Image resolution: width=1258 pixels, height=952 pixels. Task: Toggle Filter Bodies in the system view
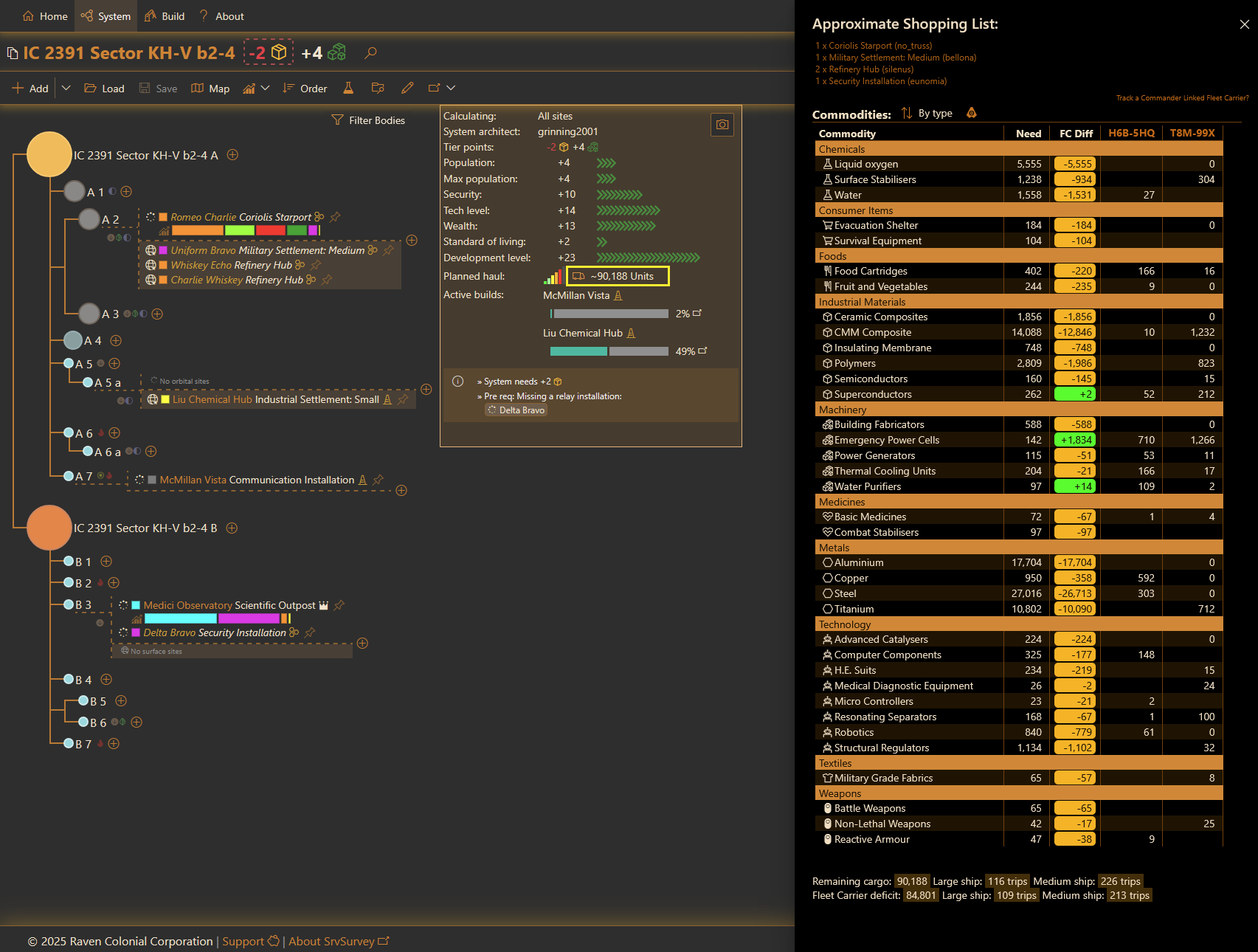point(368,120)
